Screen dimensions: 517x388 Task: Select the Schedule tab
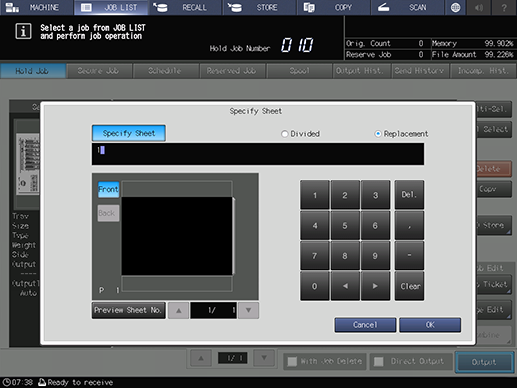click(x=165, y=71)
